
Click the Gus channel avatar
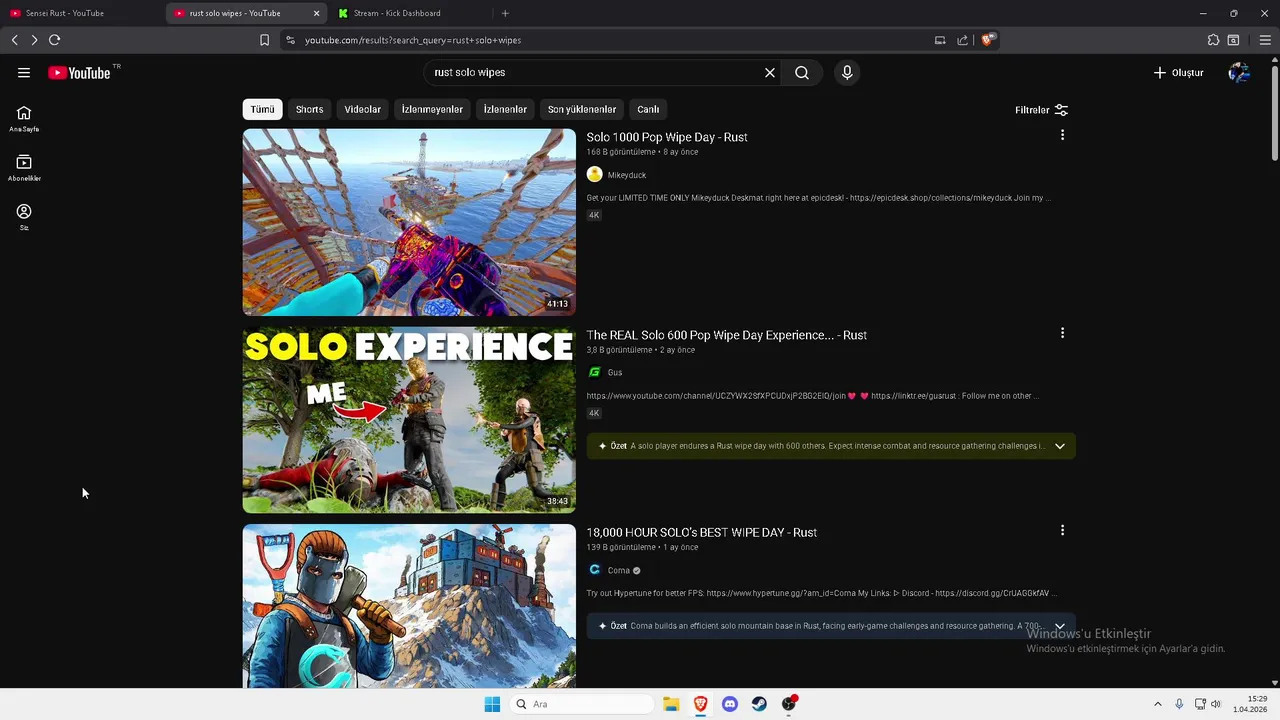coord(594,372)
